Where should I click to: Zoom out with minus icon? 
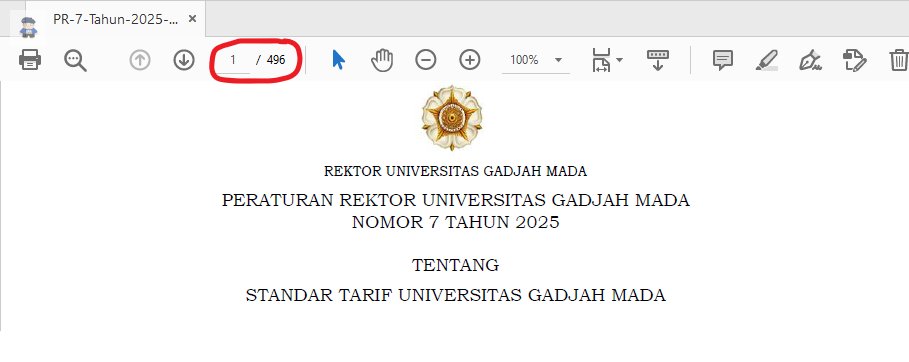(x=426, y=60)
